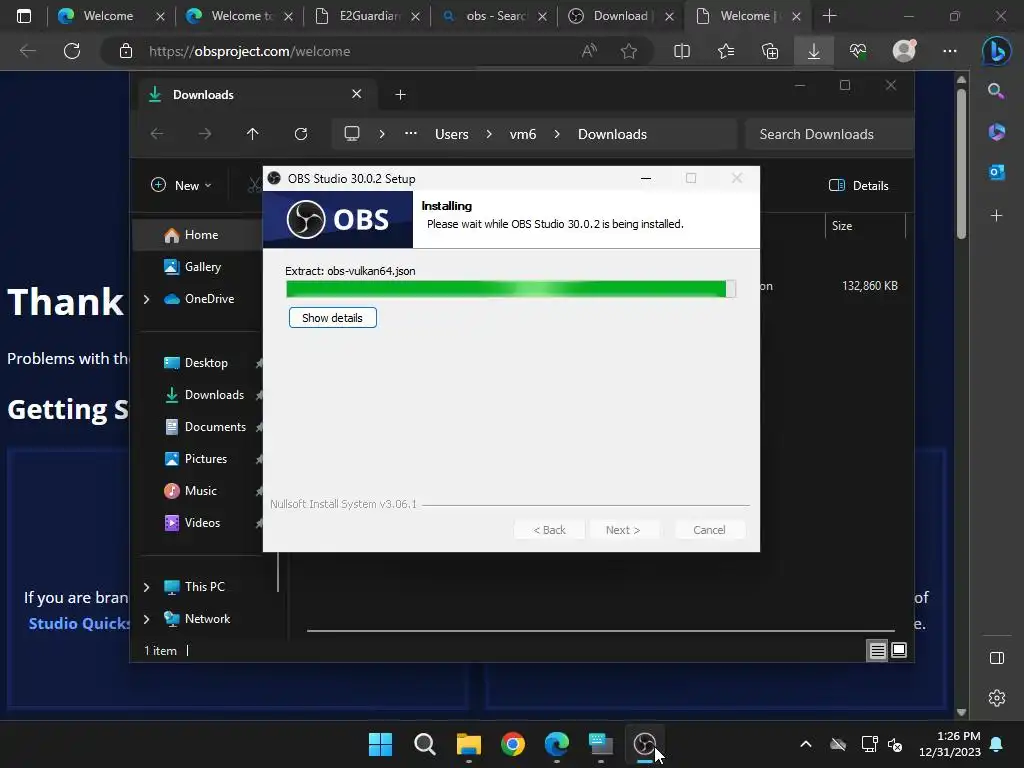Click Cancel in OBS Setup
The width and height of the screenshot is (1024, 768).
point(709,530)
